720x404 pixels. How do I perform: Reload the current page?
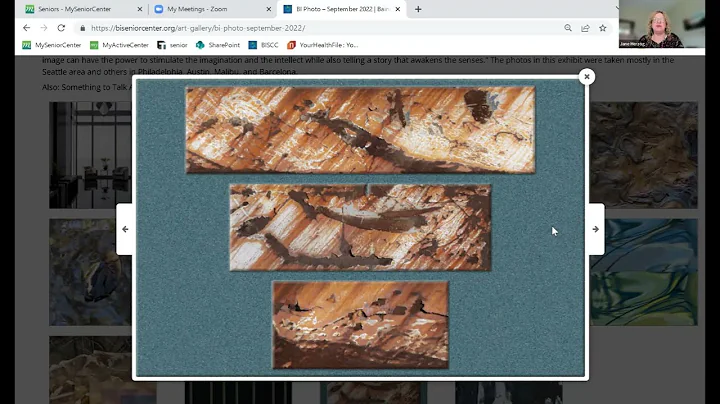61,28
